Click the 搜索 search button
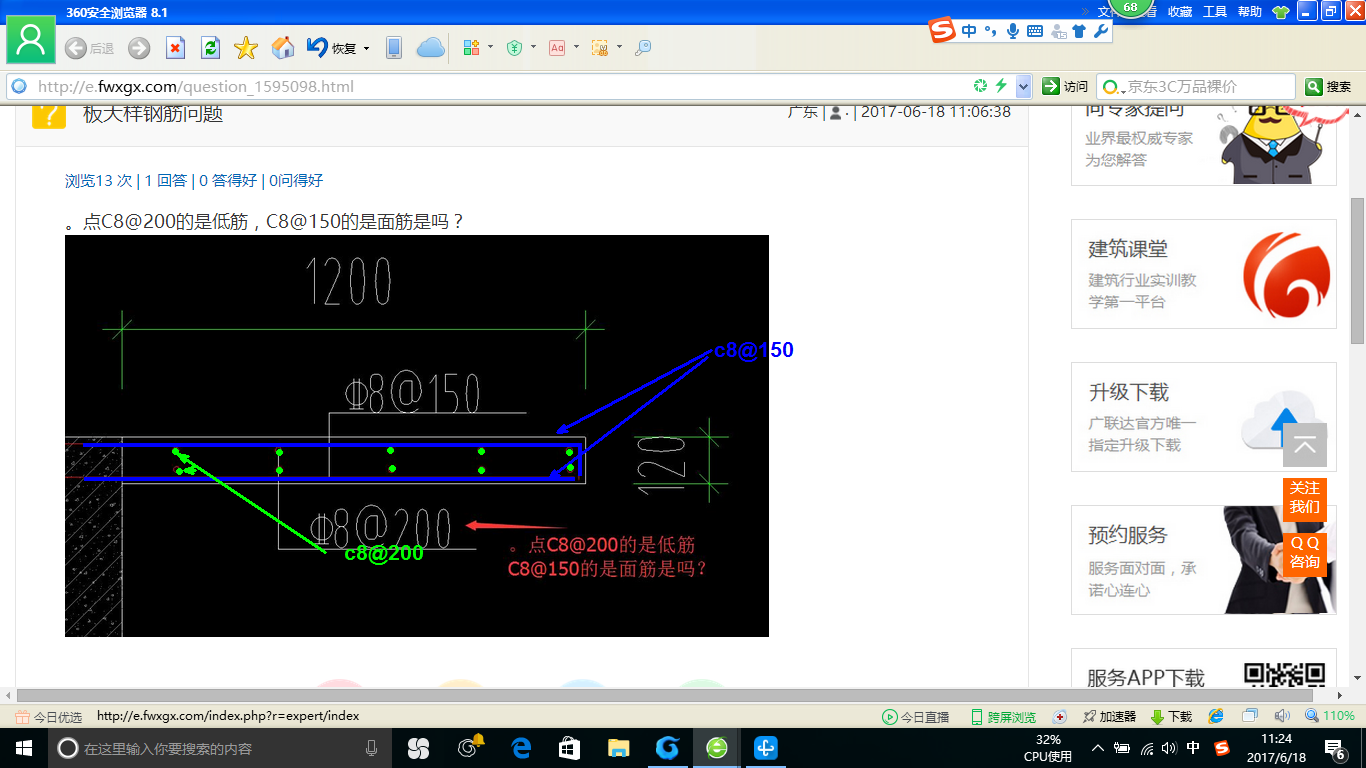1366x768 pixels. (x=1329, y=87)
